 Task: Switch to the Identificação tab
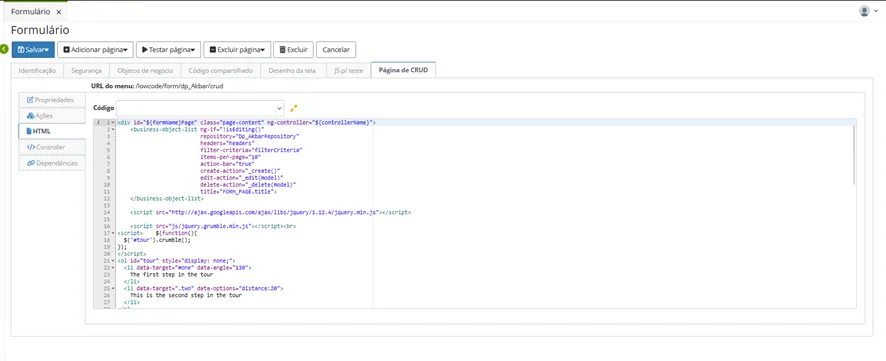point(37,71)
